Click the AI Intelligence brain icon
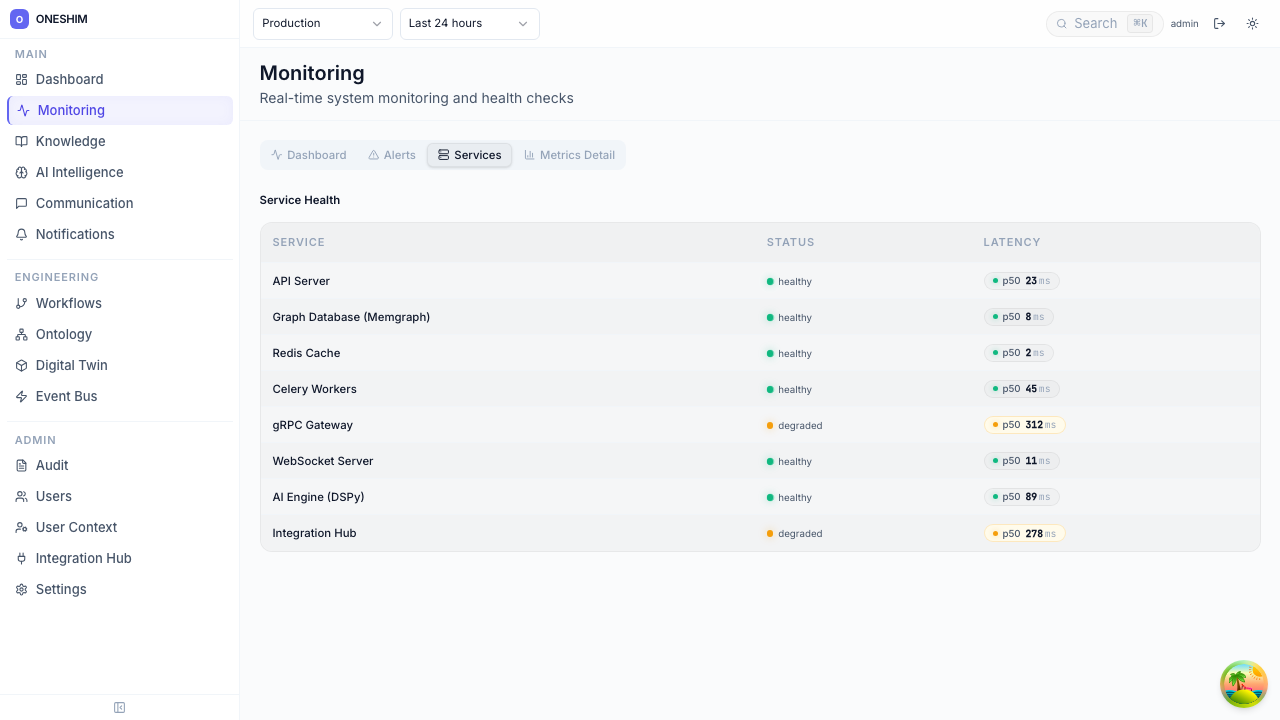The image size is (1280, 720). pyautogui.click(x=21, y=172)
